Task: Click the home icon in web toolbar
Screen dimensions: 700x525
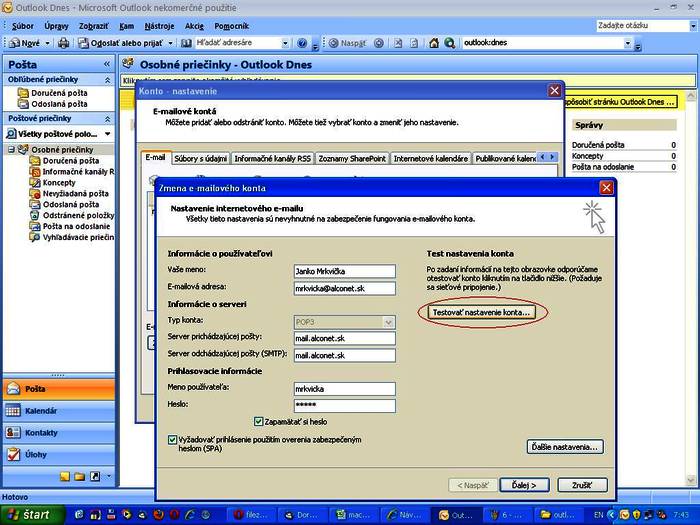Action: click(433, 43)
